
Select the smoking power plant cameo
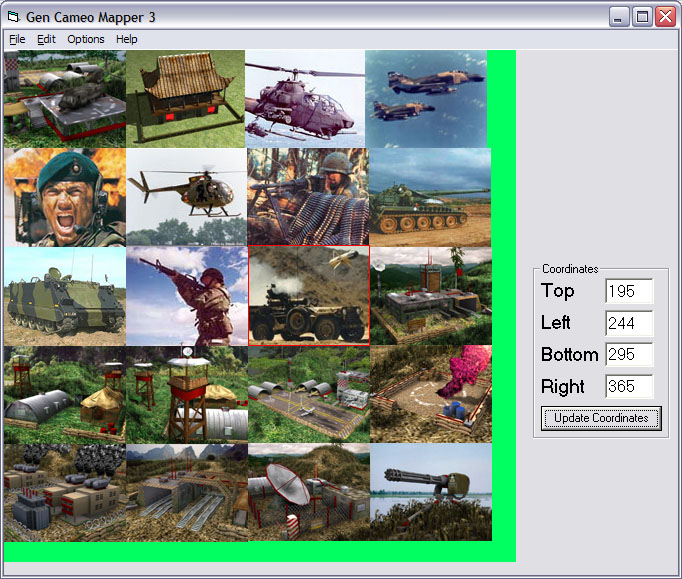click(x=65, y=492)
